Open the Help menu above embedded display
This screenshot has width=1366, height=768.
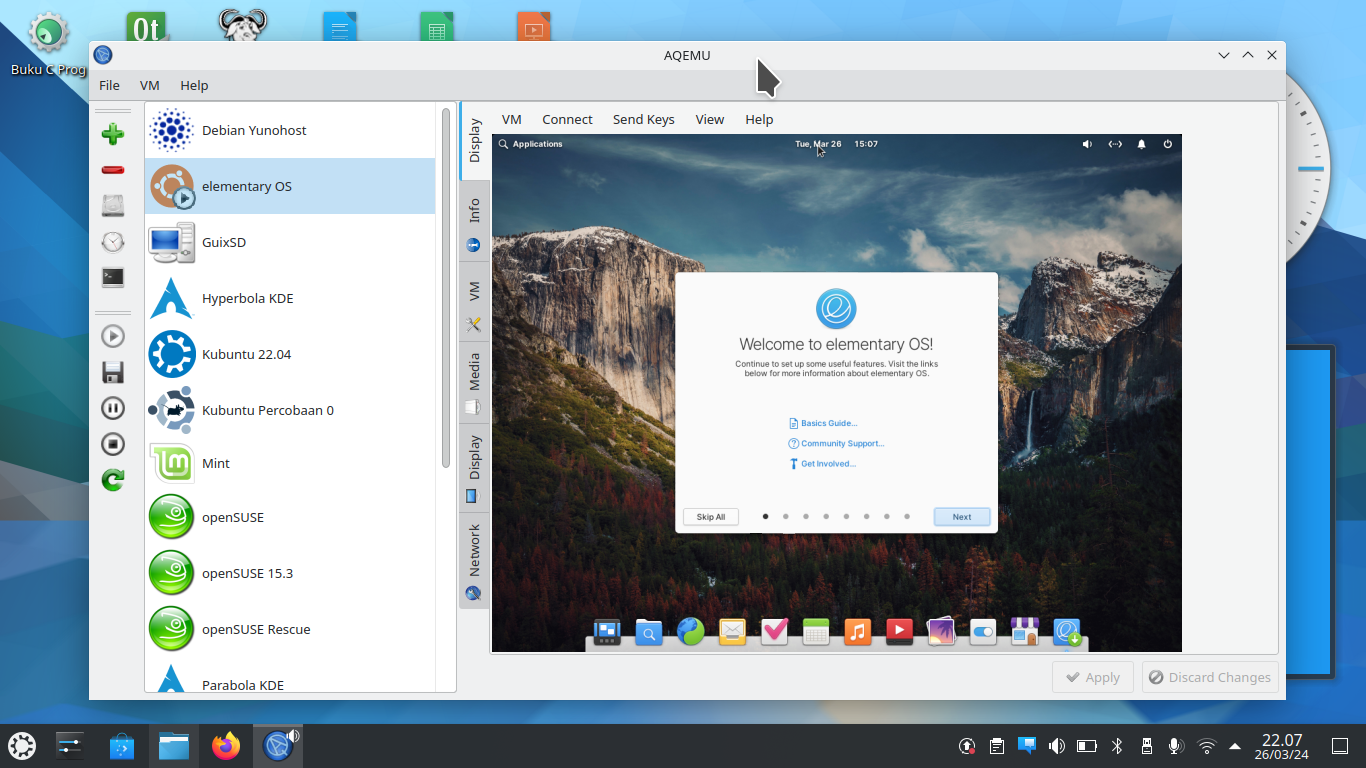point(759,119)
